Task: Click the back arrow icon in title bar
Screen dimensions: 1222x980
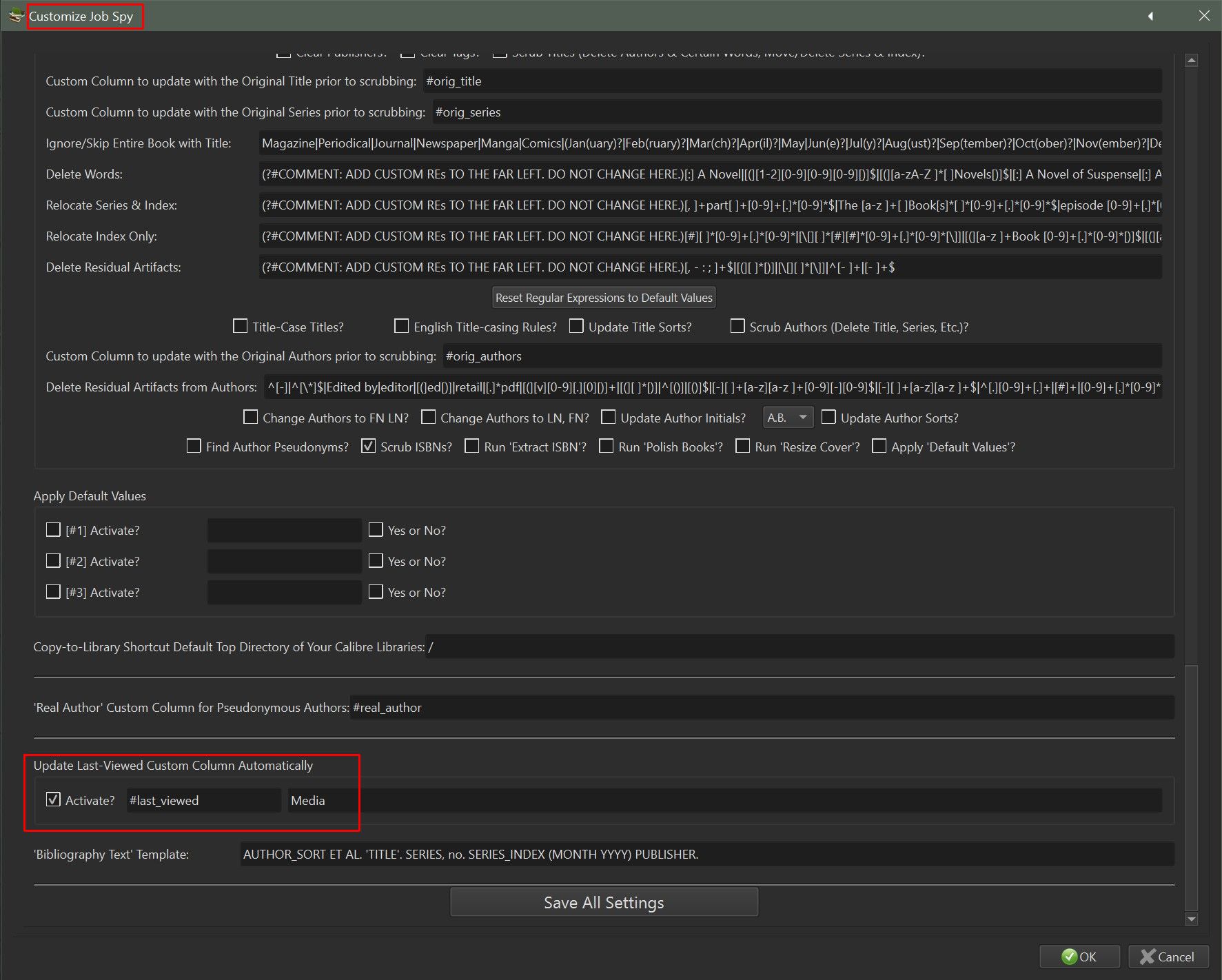Action: pos(1150,16)
